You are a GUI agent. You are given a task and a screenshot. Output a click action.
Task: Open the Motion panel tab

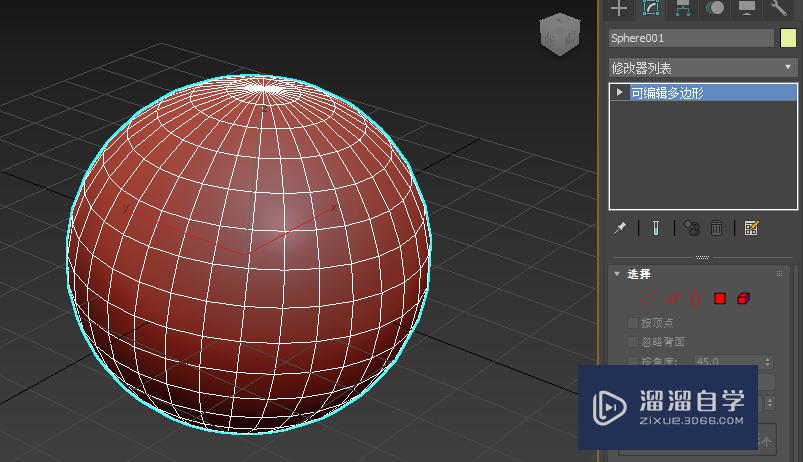[x=715, y=8]
